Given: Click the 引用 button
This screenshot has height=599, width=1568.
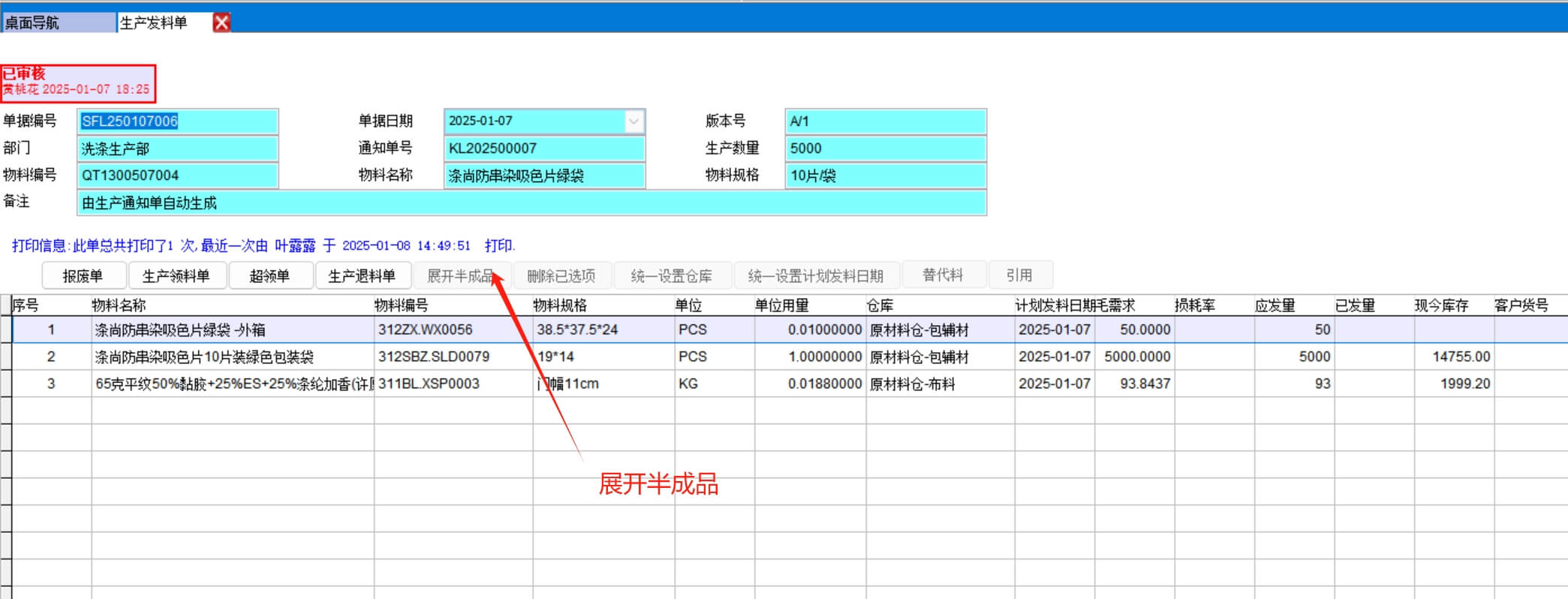Looking at the screenshot, I should tap(1019, 275).
